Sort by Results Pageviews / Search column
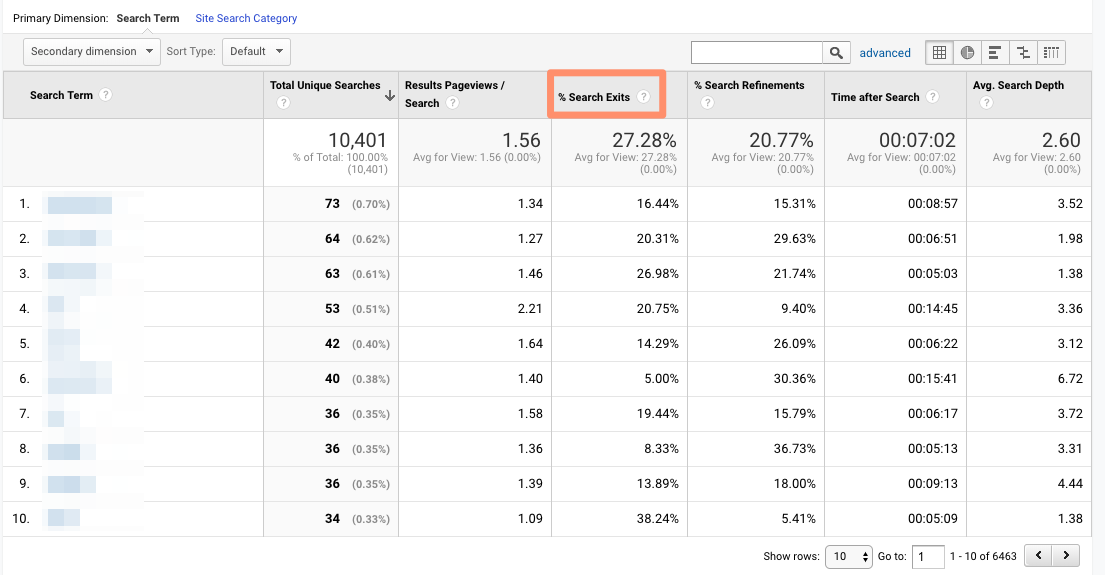Screen dimensions: 1105x575 (x=455, y=94)
